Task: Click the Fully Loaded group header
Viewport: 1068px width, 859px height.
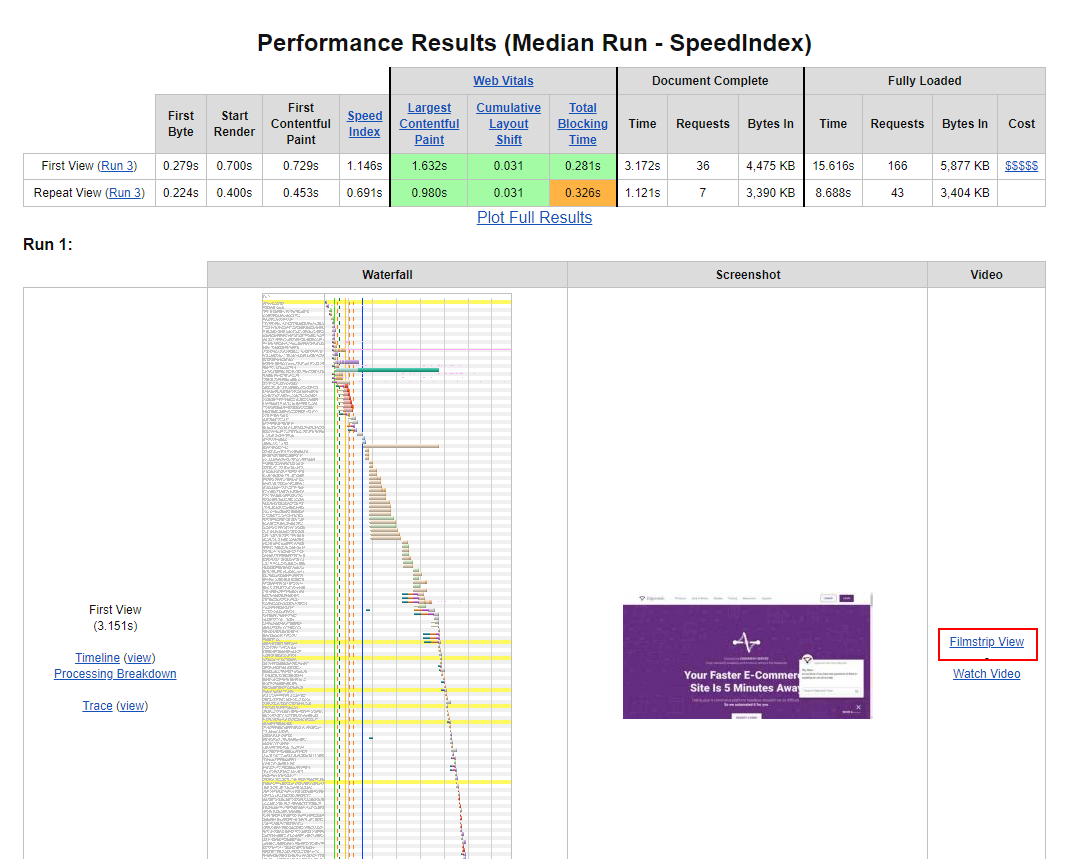Action: coord(924,80)
